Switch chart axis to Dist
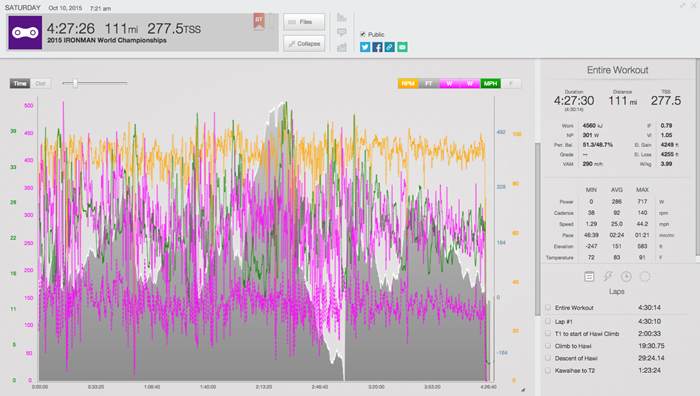The width and height of the screenshot is (700, 396). (x=41, y=83)
